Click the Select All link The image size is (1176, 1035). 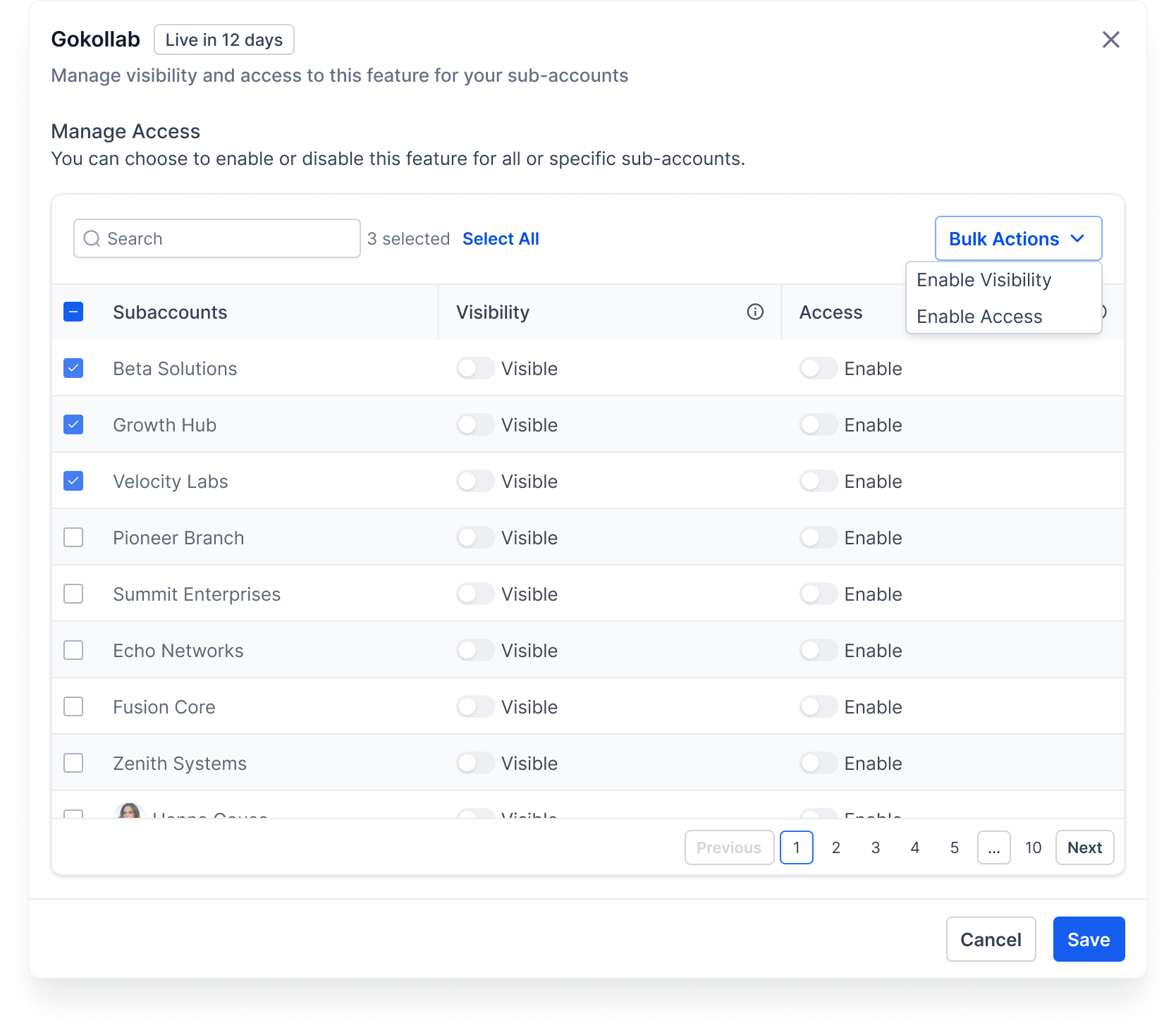(x=501, y=239)
